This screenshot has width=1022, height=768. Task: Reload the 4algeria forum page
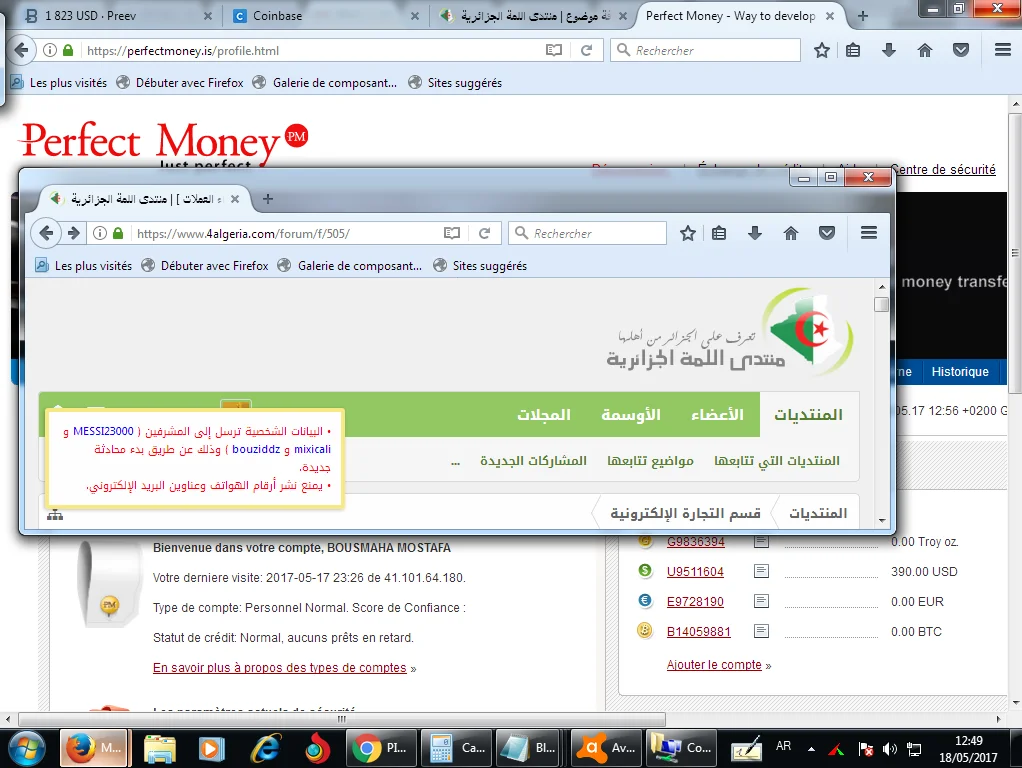(x=484, y=233)
